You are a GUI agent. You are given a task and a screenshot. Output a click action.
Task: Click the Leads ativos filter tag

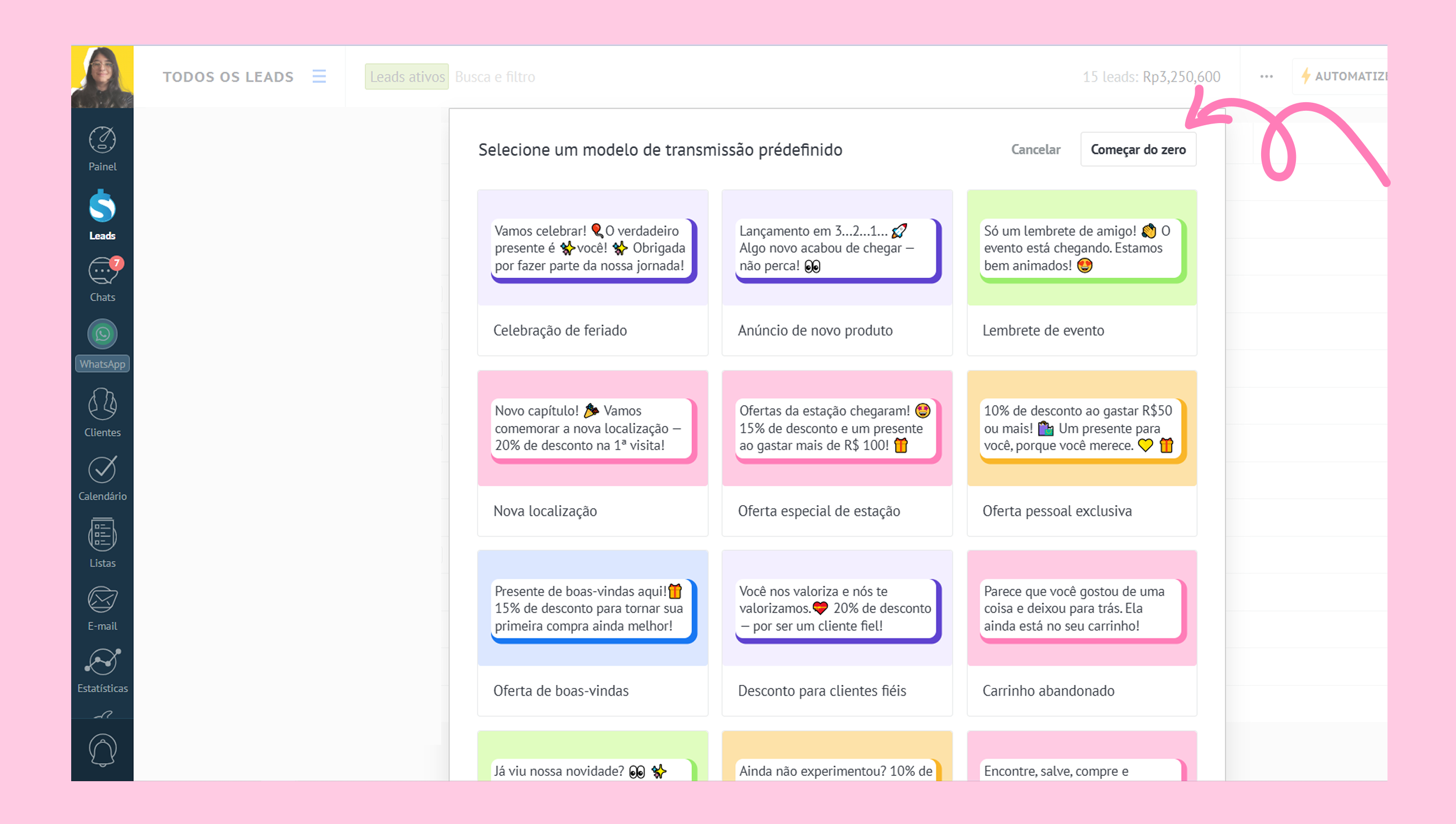(x=407, y=77)
